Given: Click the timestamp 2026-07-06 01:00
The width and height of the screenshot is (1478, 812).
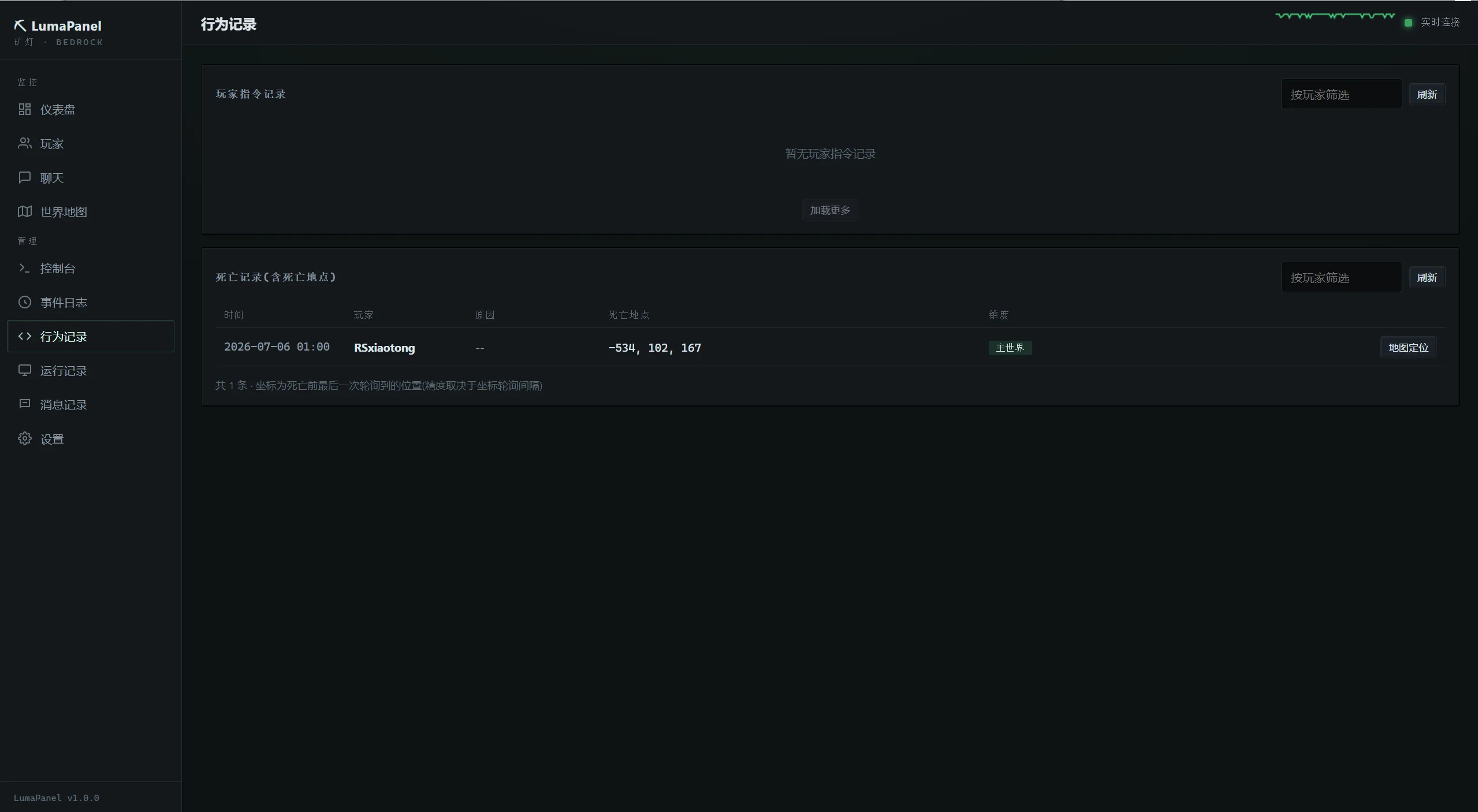Looking at the screenshot, I should (x=277, y=347).
